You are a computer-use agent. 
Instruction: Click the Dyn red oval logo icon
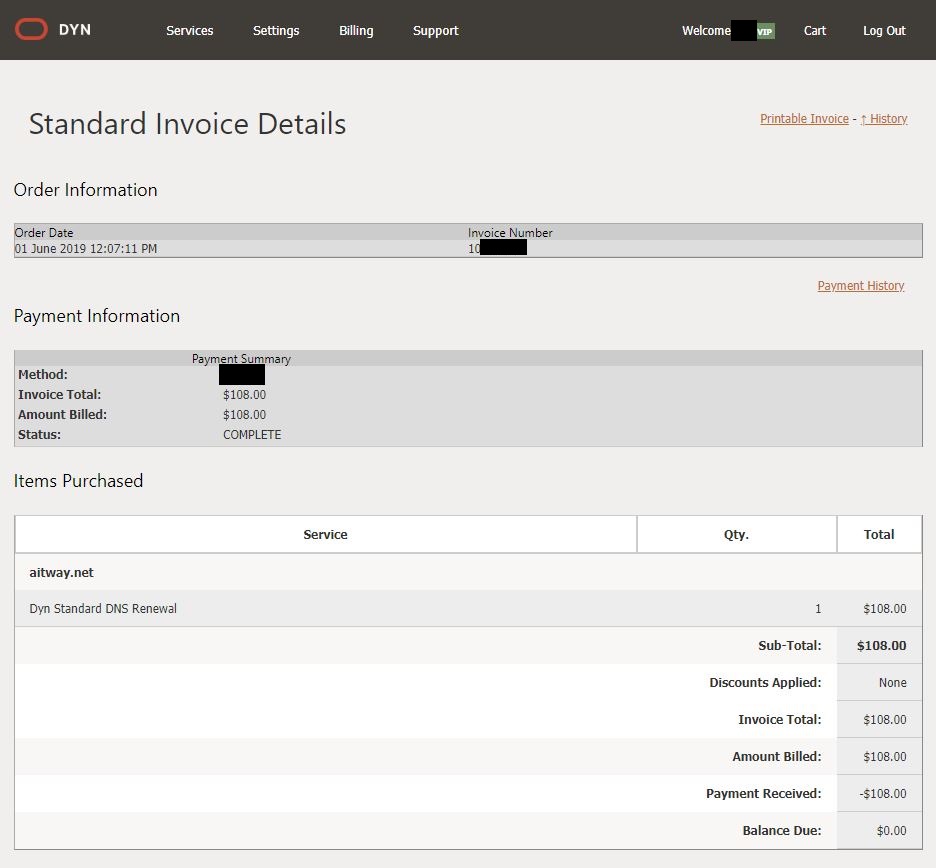(31, 30)
